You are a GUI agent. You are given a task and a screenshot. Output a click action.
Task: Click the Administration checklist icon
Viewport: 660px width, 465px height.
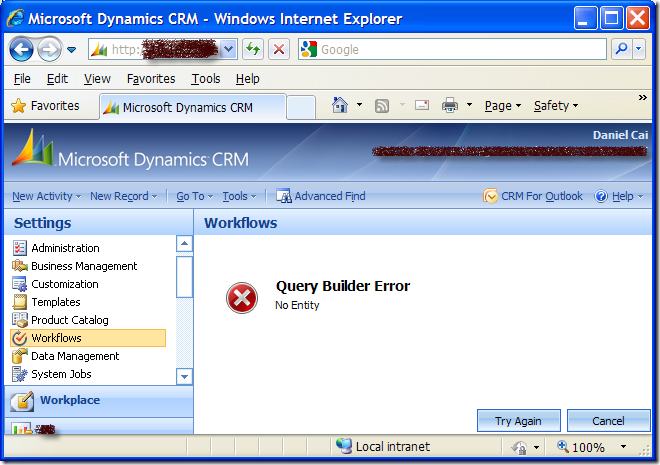coord(19,248)
